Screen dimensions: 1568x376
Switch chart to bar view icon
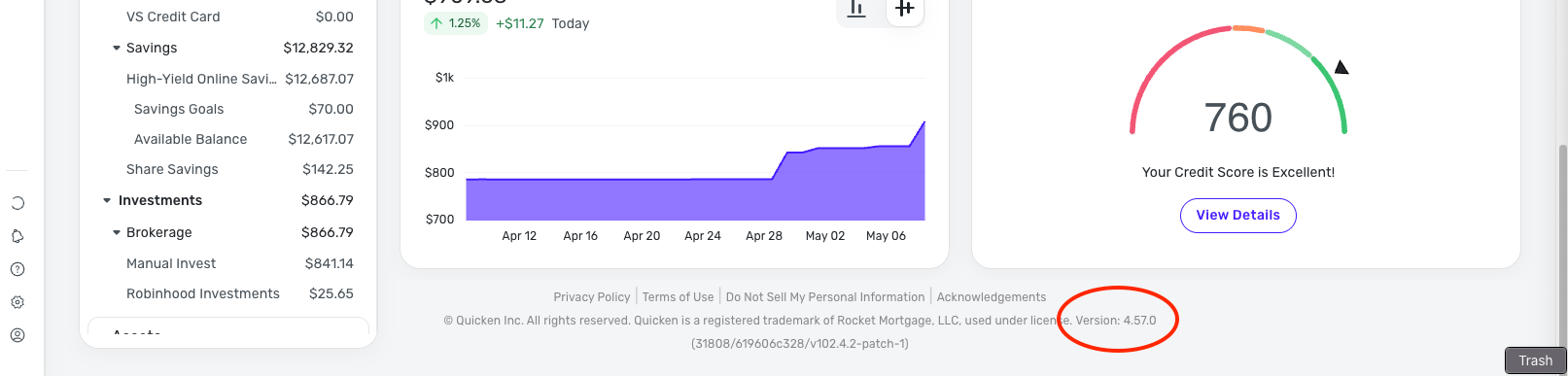[856, 10]
